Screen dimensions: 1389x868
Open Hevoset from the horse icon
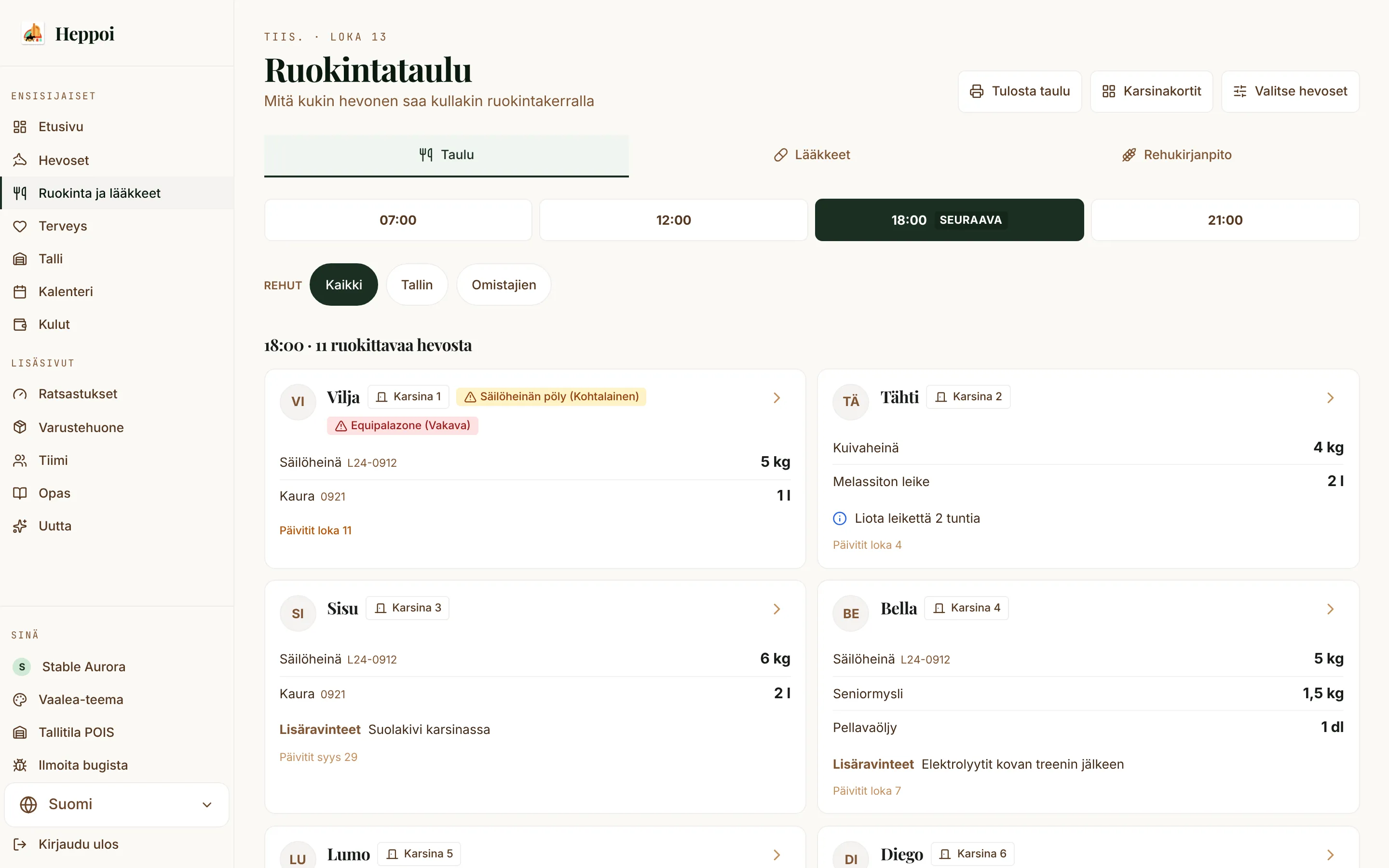pyautogui.click(x=20, y=160)
